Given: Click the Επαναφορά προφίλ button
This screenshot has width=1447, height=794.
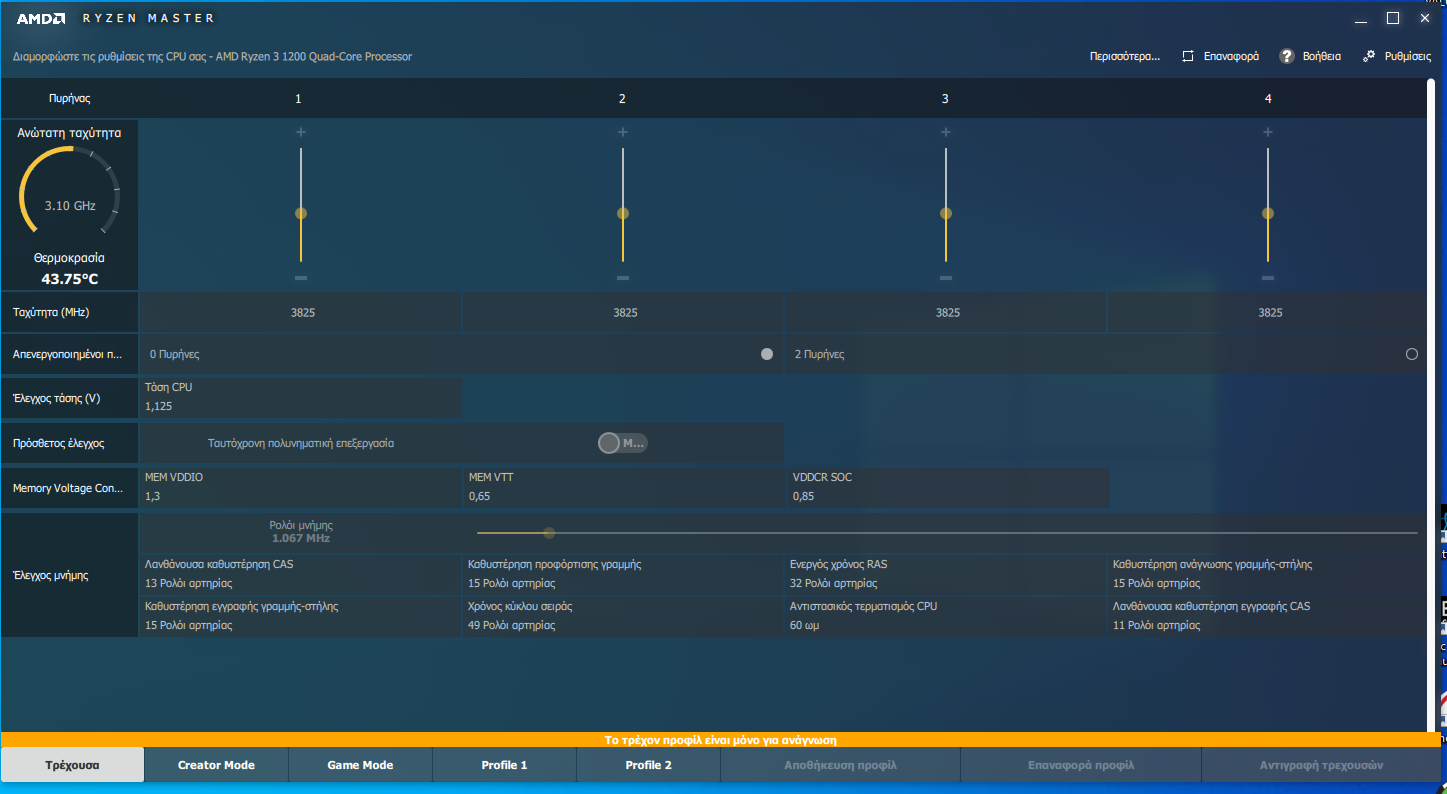Looking at the screenshot, I should point(1080,765).
